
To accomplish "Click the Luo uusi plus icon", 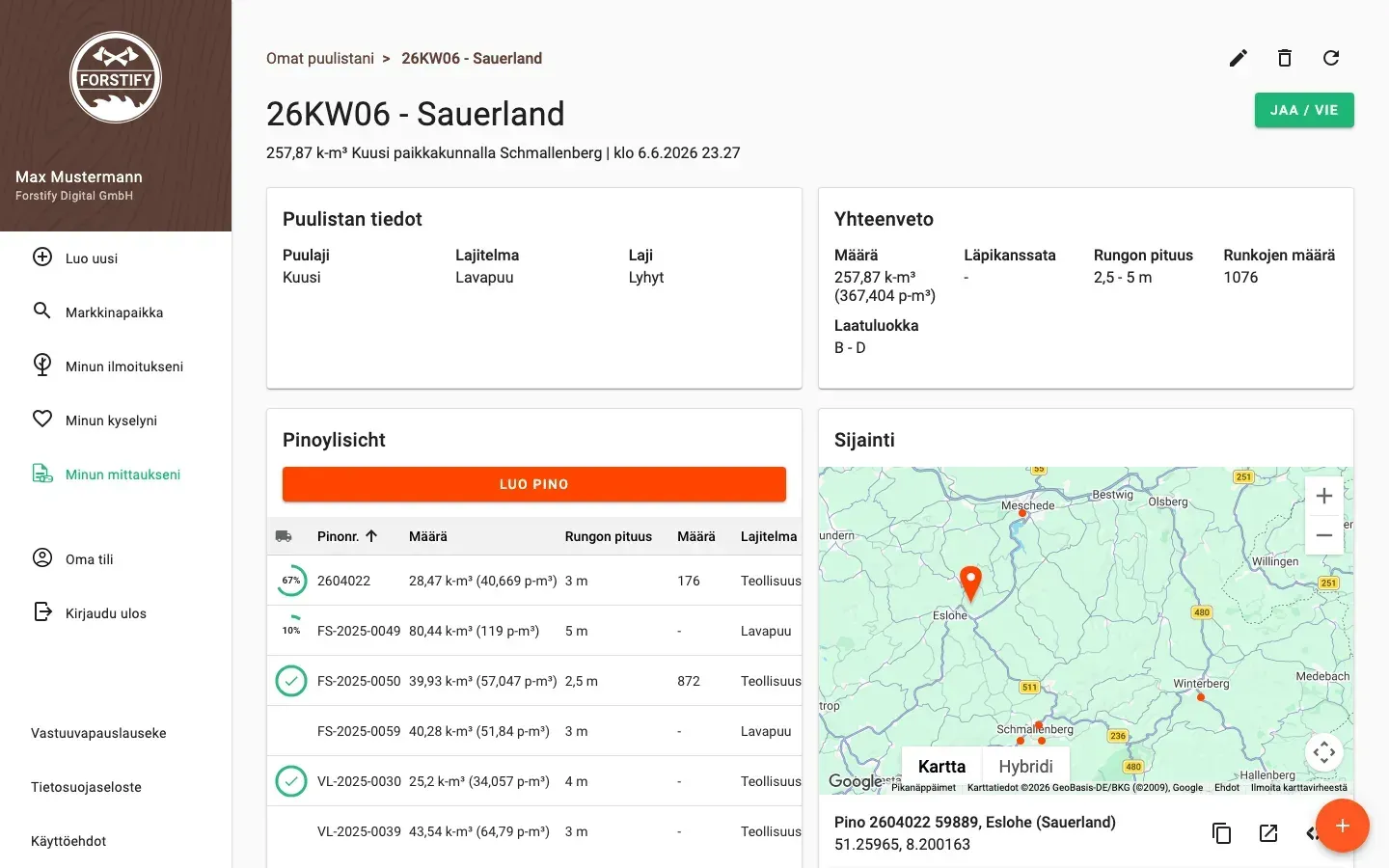I will click(42, 258).
